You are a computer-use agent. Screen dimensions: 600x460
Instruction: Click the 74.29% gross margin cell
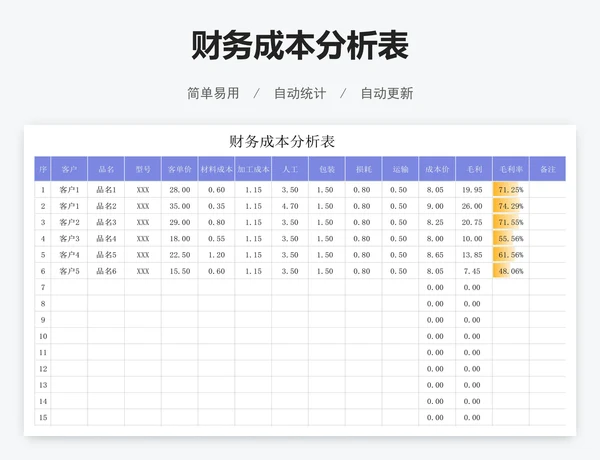511,206
